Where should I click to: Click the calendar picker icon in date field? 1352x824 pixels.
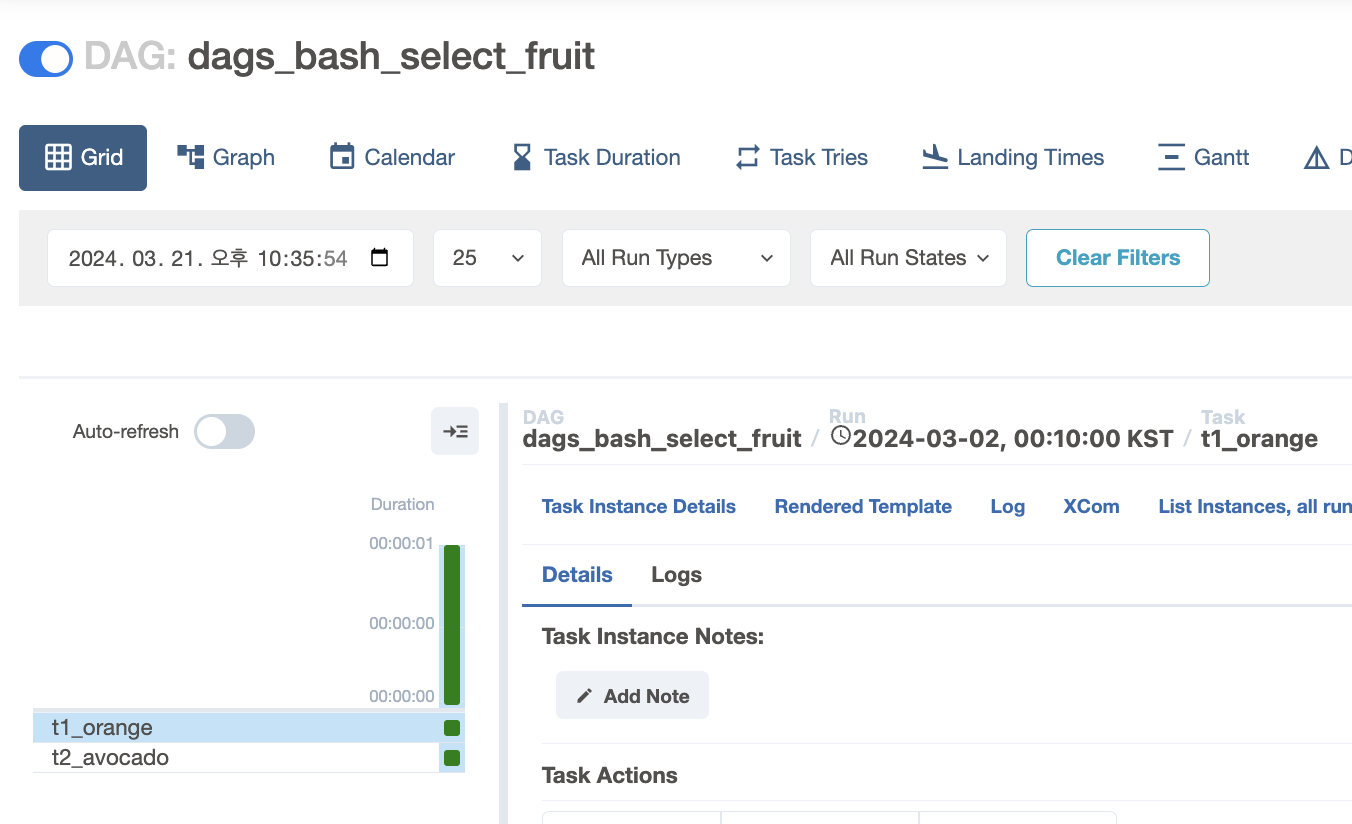pyautogui.click(x=379, y=258)
